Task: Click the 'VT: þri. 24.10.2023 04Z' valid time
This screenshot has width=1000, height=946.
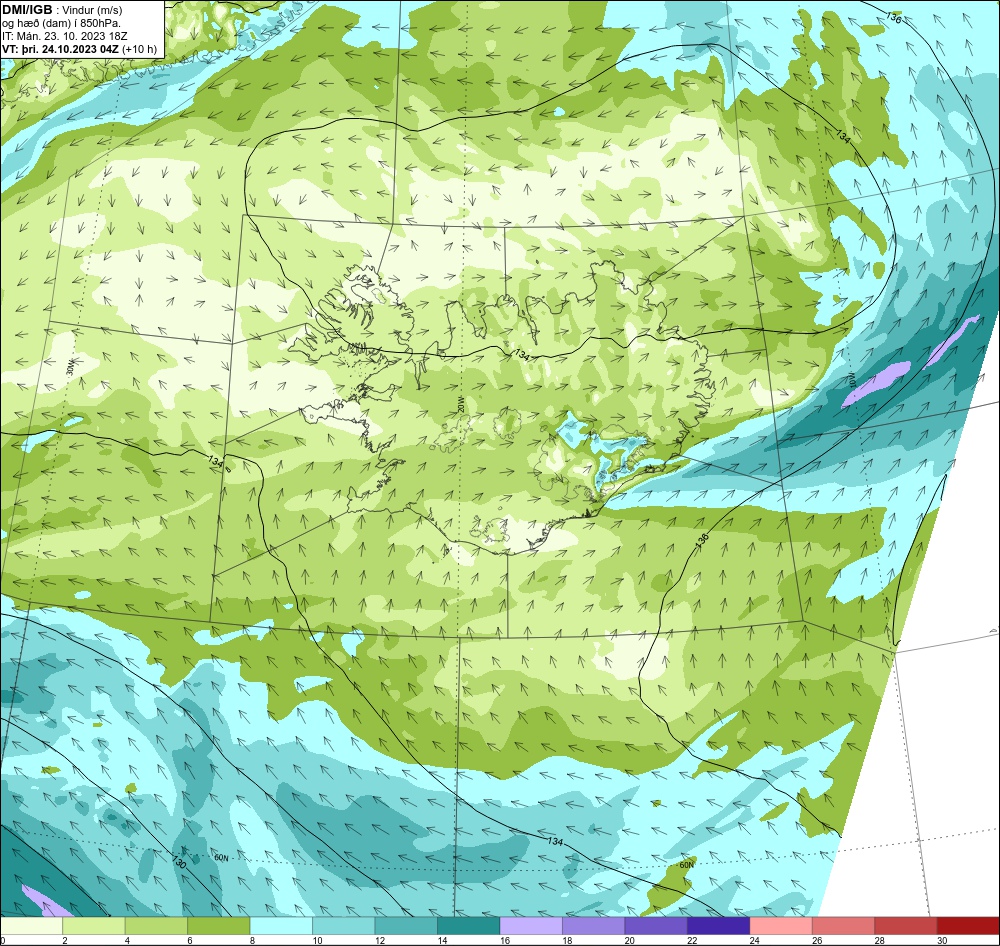Action: click(x=60, y=48)
